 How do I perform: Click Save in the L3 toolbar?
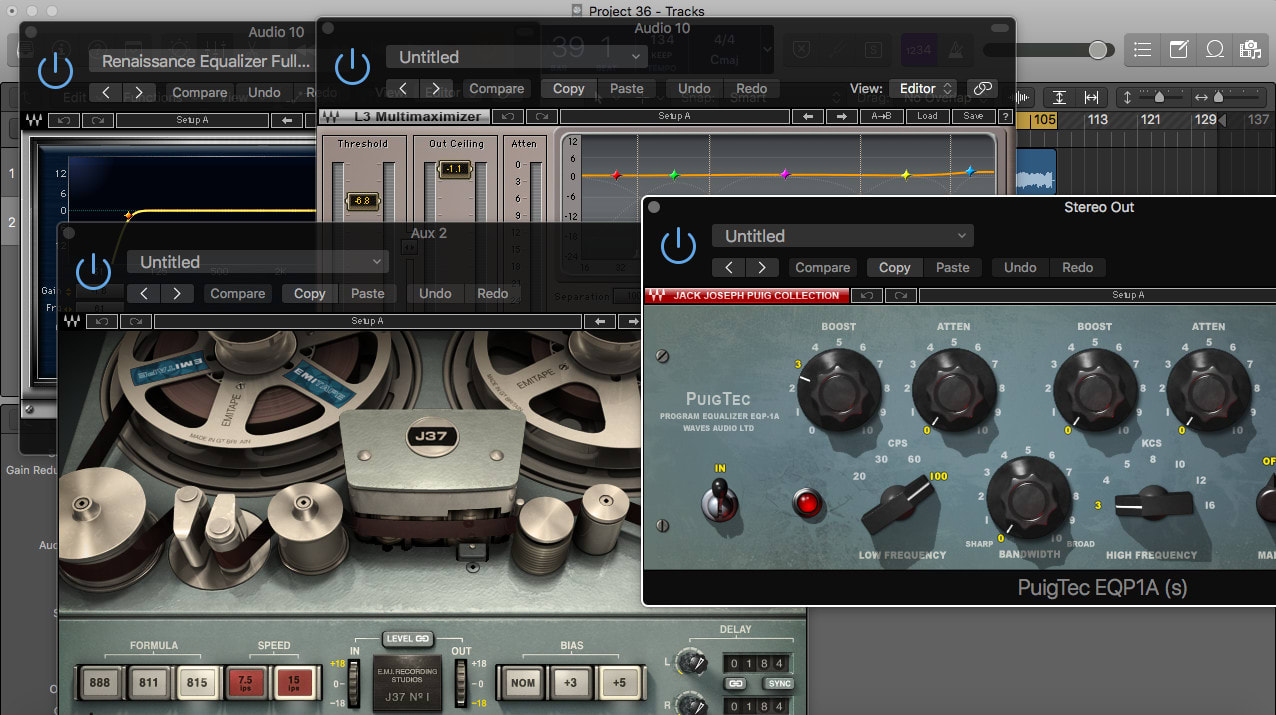click(x=973, y=116)
